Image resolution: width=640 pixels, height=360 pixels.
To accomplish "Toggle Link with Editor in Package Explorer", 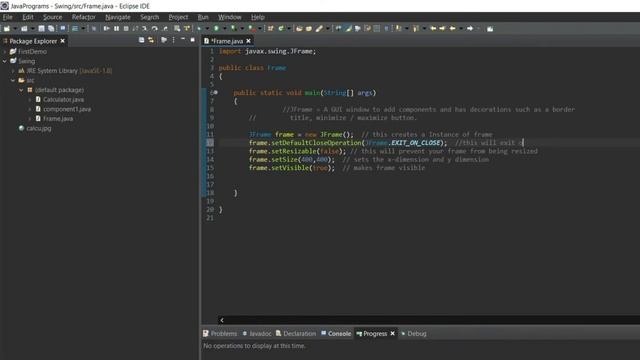I will tap(151, 40).
